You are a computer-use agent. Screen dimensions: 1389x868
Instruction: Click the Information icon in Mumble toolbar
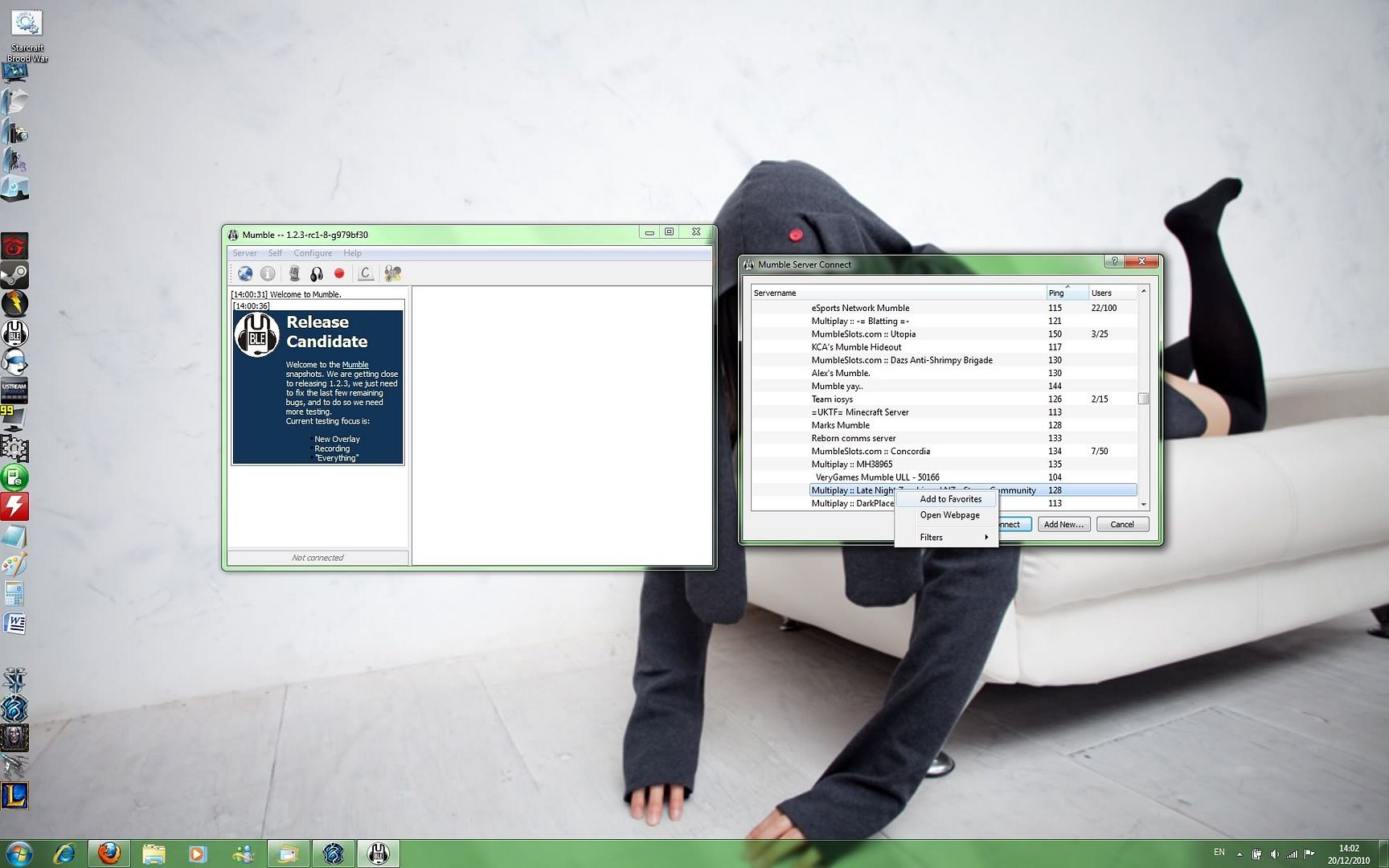point(268,274)
